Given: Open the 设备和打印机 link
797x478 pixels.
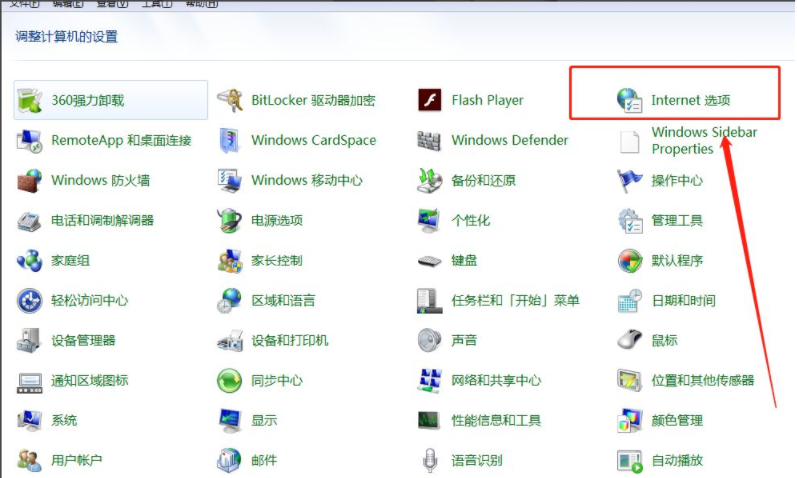Looking at the screenshot, I should (289, 340).
